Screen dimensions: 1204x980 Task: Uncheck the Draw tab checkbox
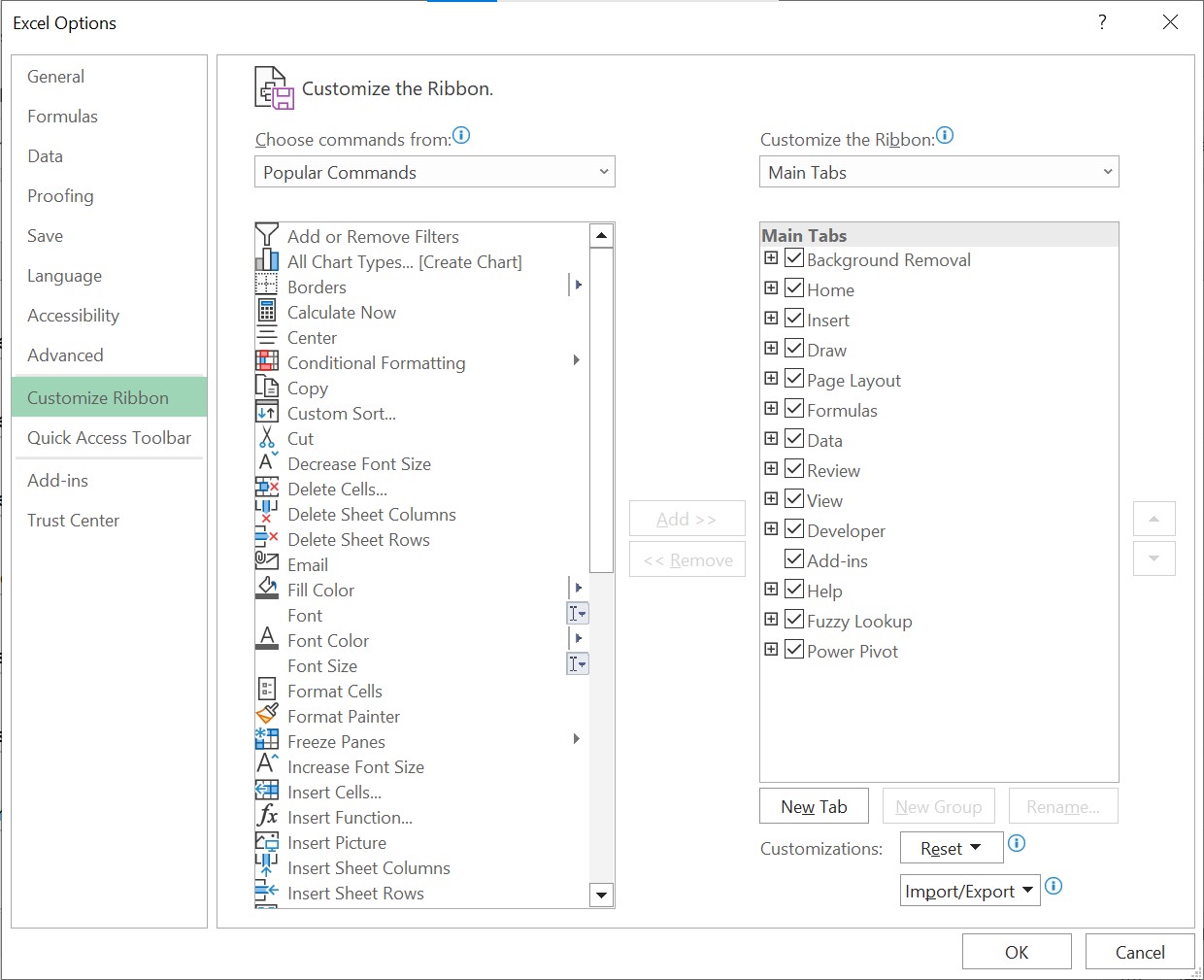click(x=793, y=348)
